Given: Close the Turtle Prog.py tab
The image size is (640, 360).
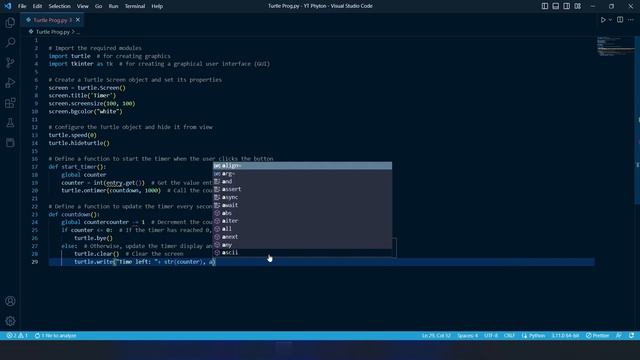Looking at the screenshot, I should [78, 20].
